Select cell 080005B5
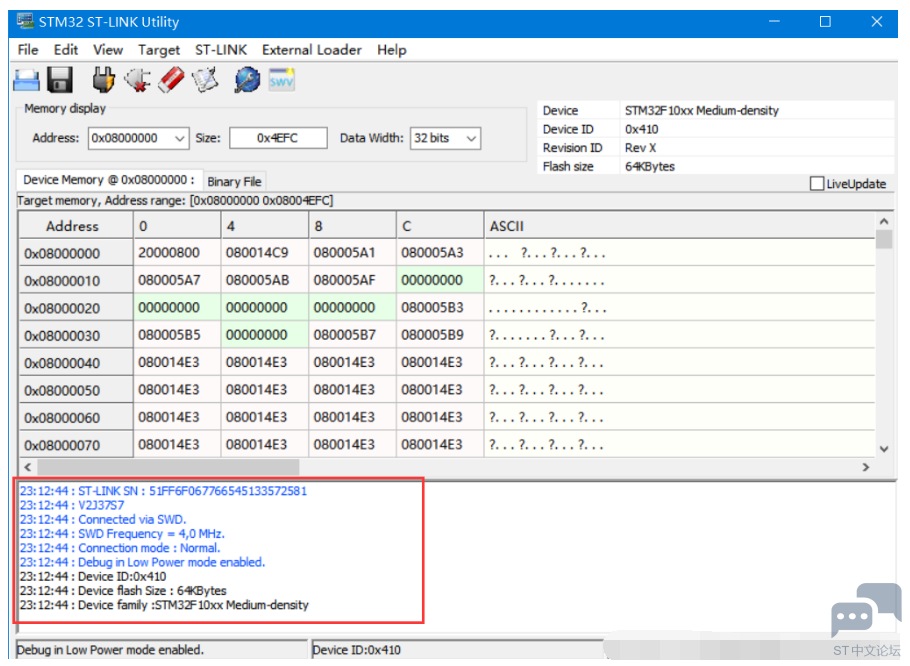This screenshot has width=910, height=666. click(x=177, y=335)
